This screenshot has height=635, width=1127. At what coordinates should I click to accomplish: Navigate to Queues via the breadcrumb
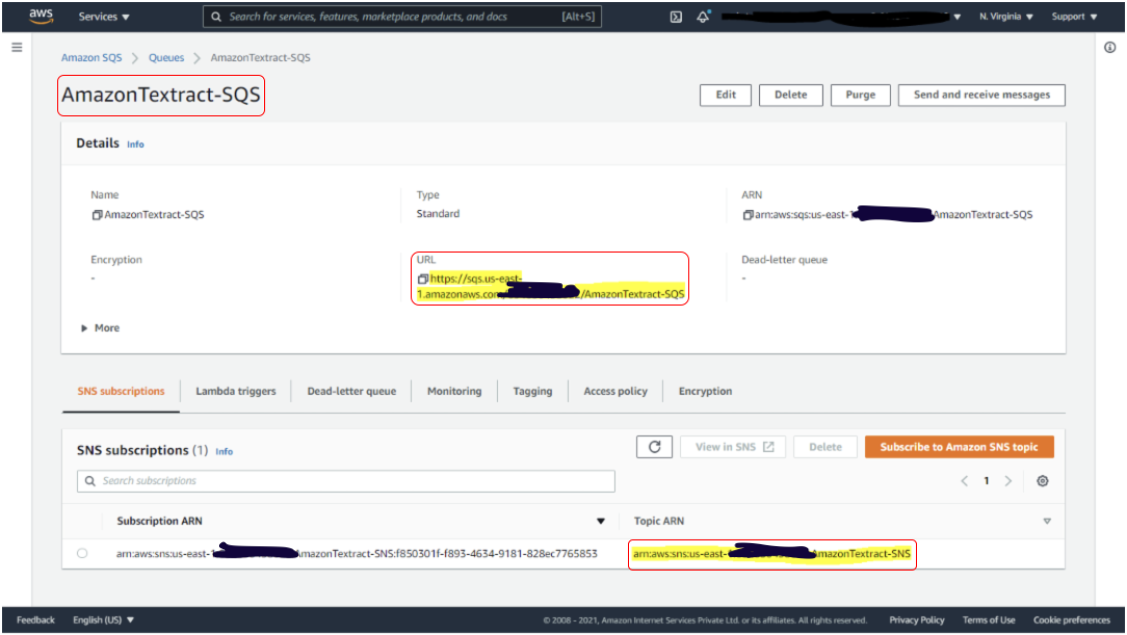click(166, 58)
